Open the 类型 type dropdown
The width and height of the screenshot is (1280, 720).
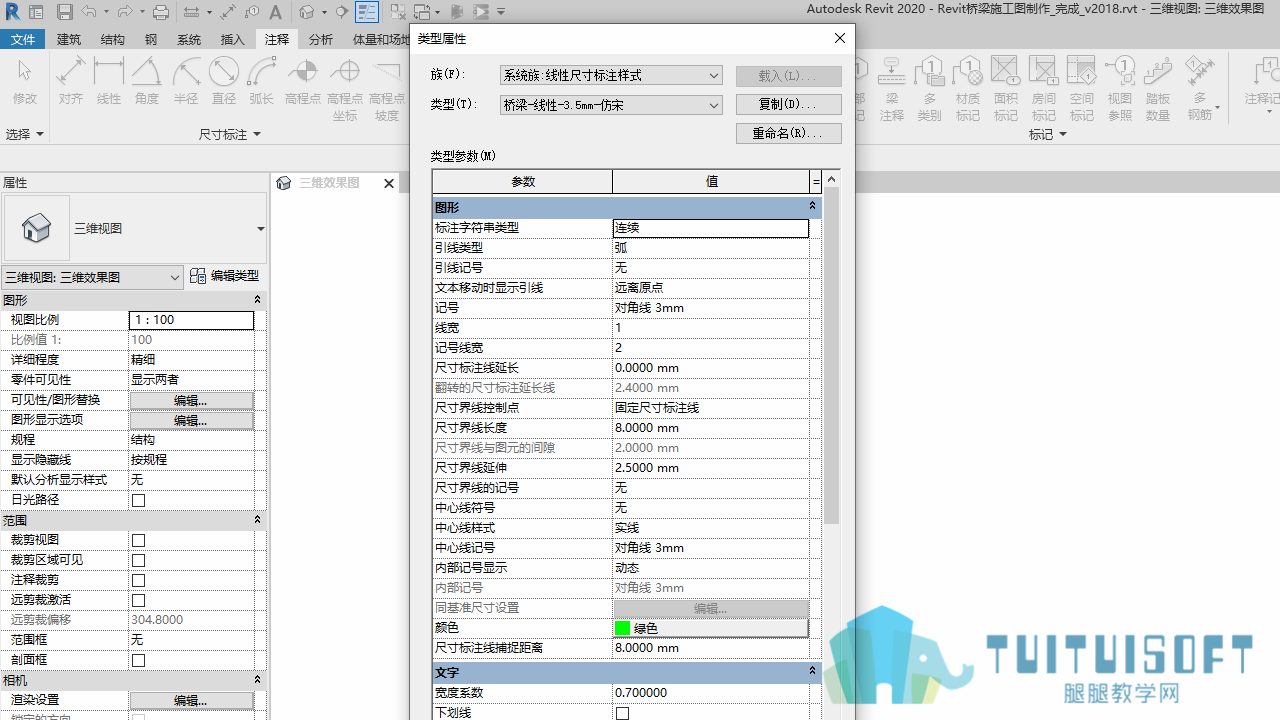(x=611, y=105)
